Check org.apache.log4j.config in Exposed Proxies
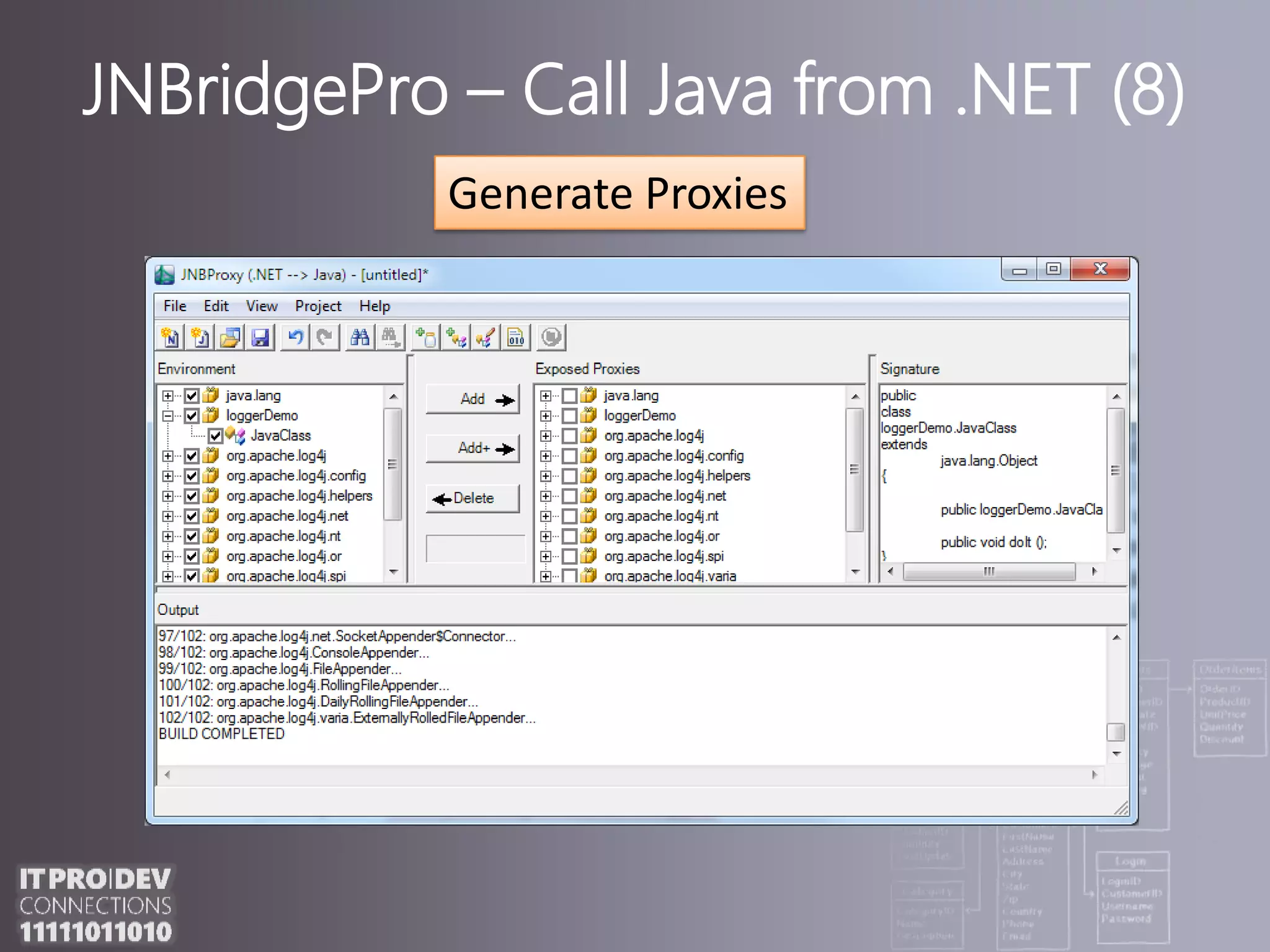This screenshot has width=1270, height=952. (569, 456)
